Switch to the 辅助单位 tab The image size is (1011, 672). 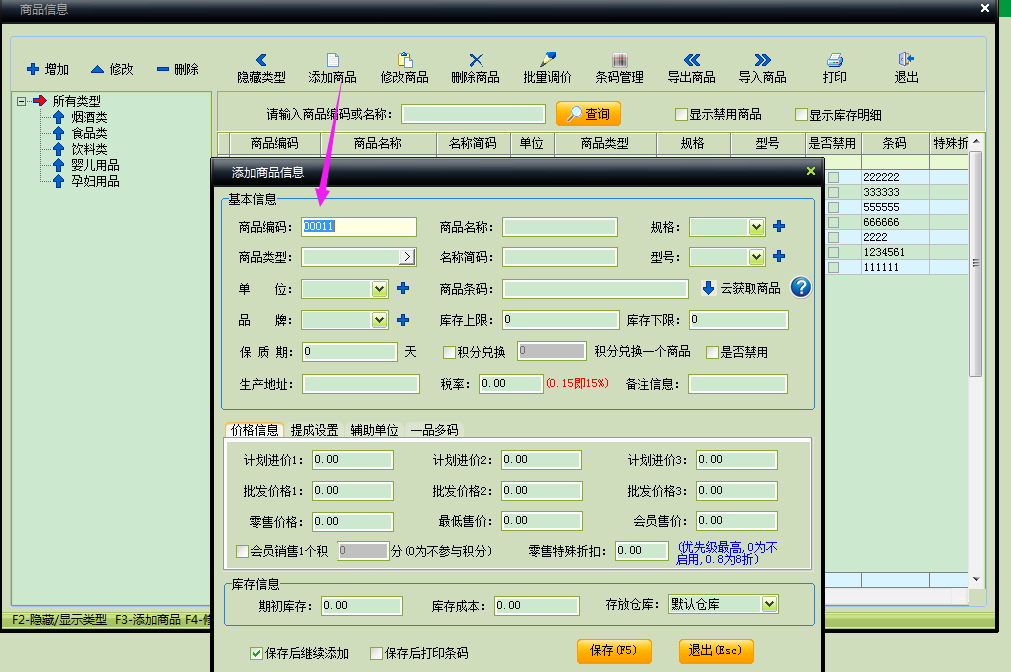375,430
